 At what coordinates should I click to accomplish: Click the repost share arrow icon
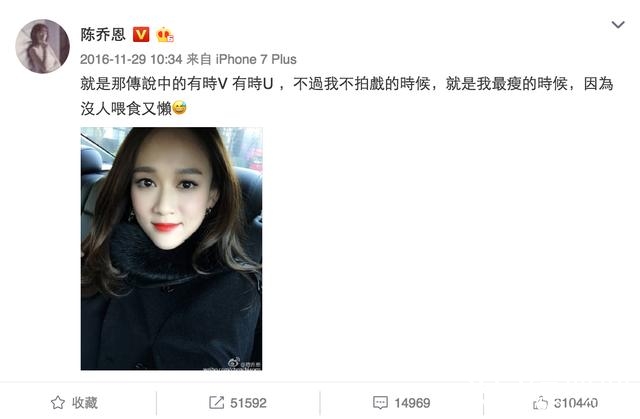[216, 403]
